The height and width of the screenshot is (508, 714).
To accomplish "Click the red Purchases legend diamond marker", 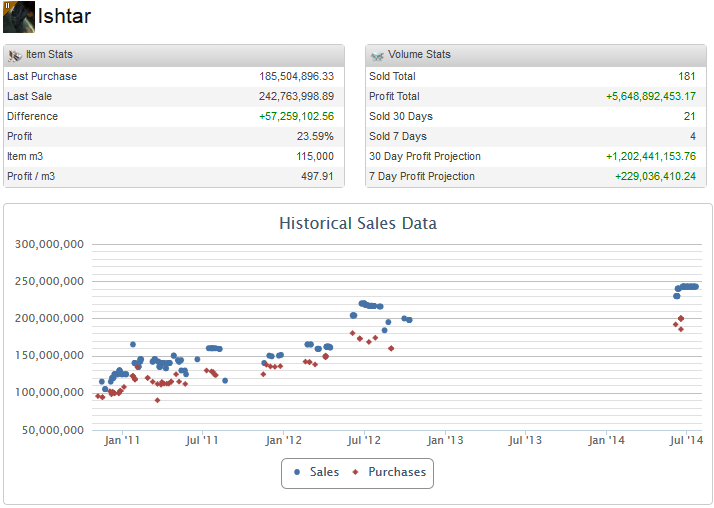I will click(357, 472).
